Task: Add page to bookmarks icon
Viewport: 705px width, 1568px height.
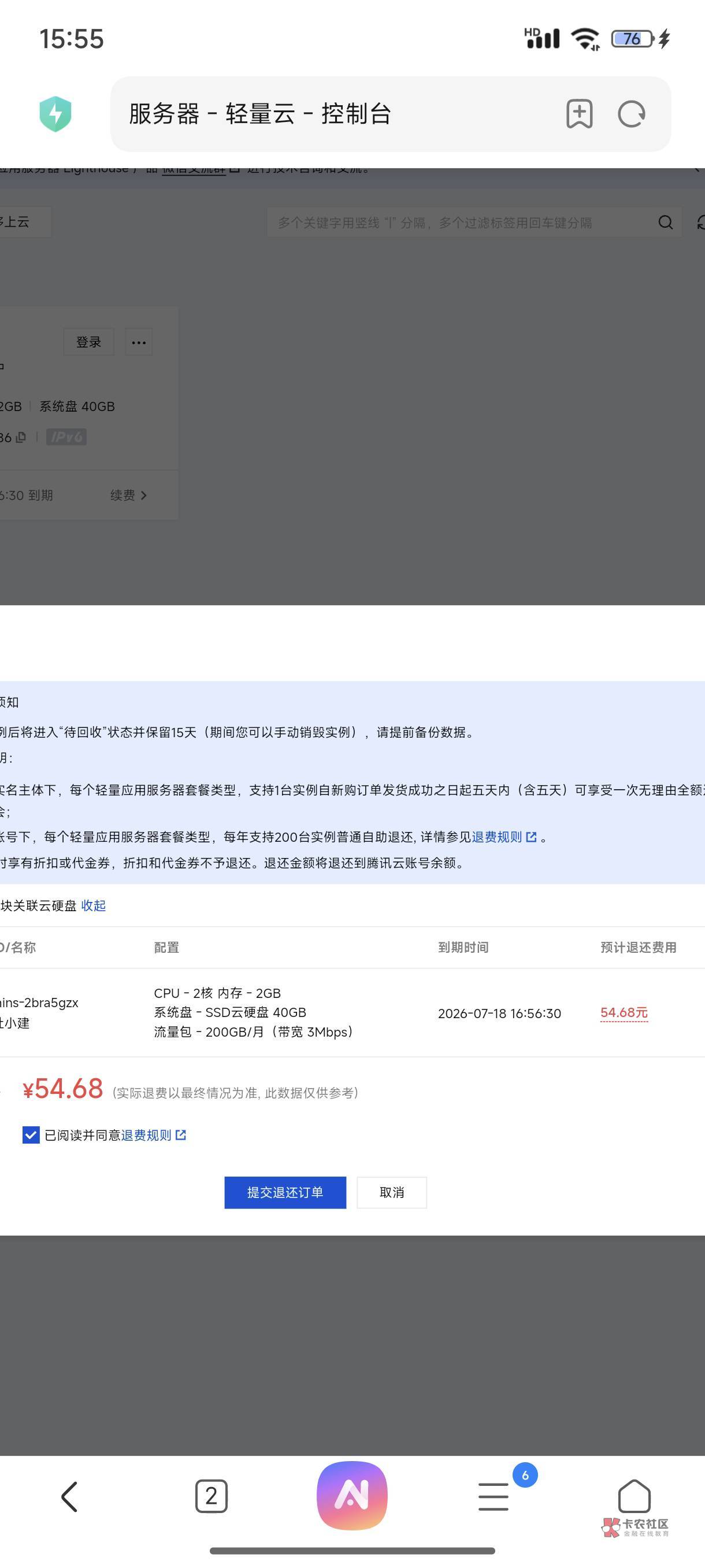Action: 578,114
